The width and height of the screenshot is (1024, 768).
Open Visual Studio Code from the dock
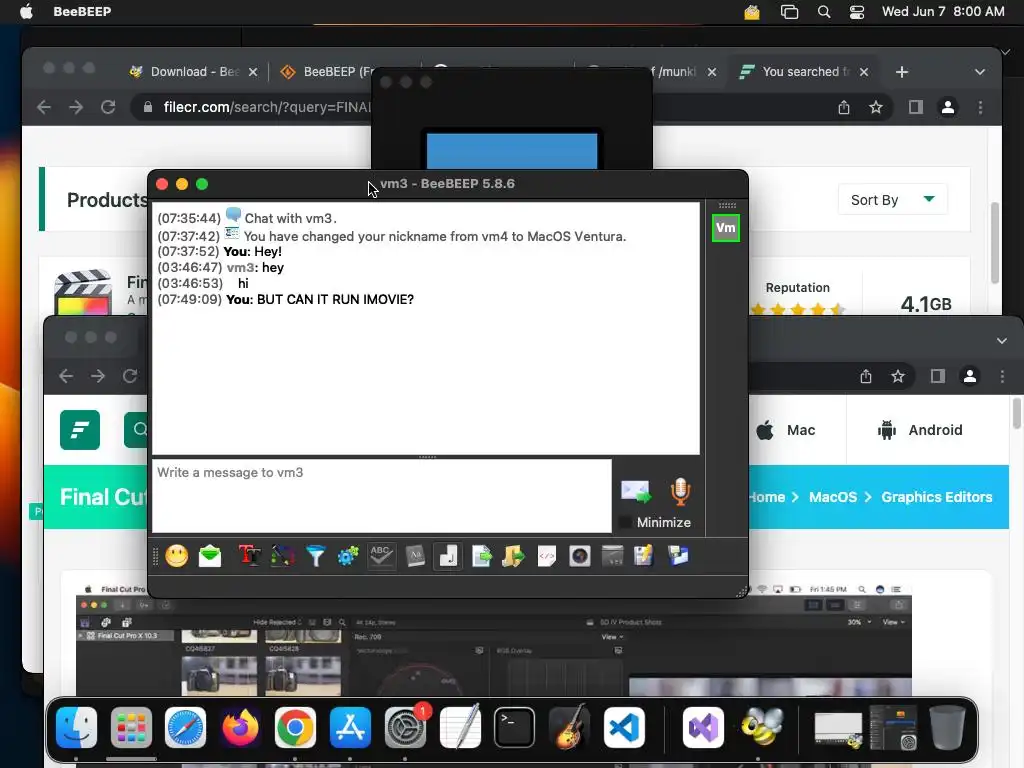[624, 728]
